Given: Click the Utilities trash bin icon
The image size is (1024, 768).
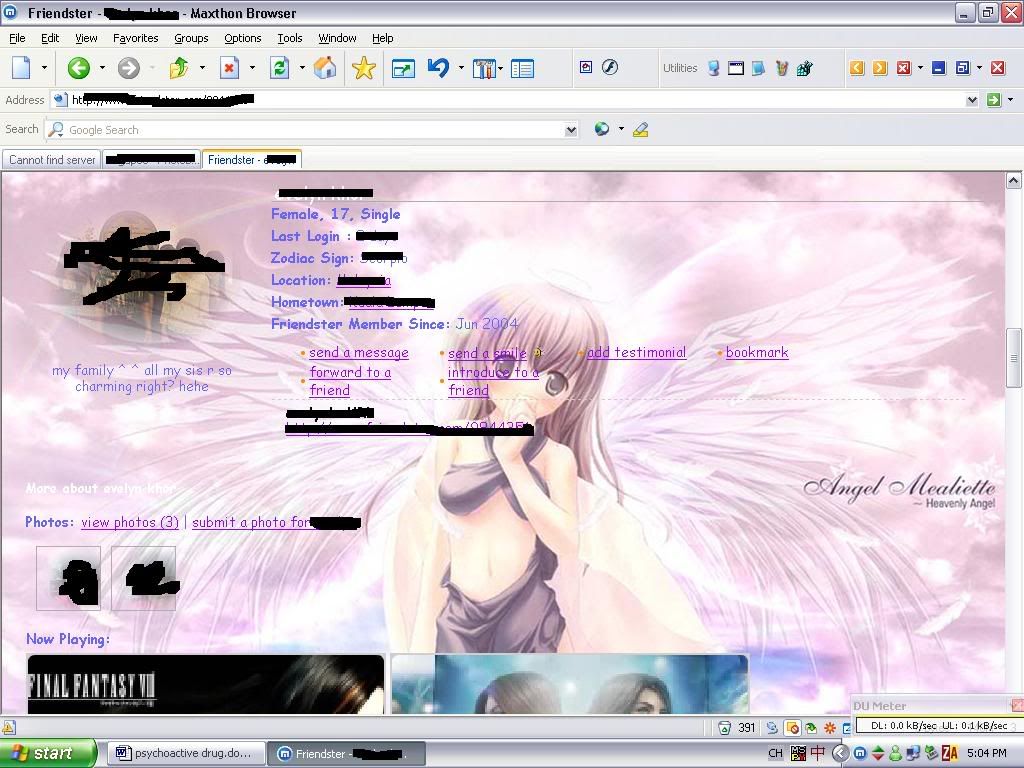Looking at the screenshot, I should (x=782, y=68).
